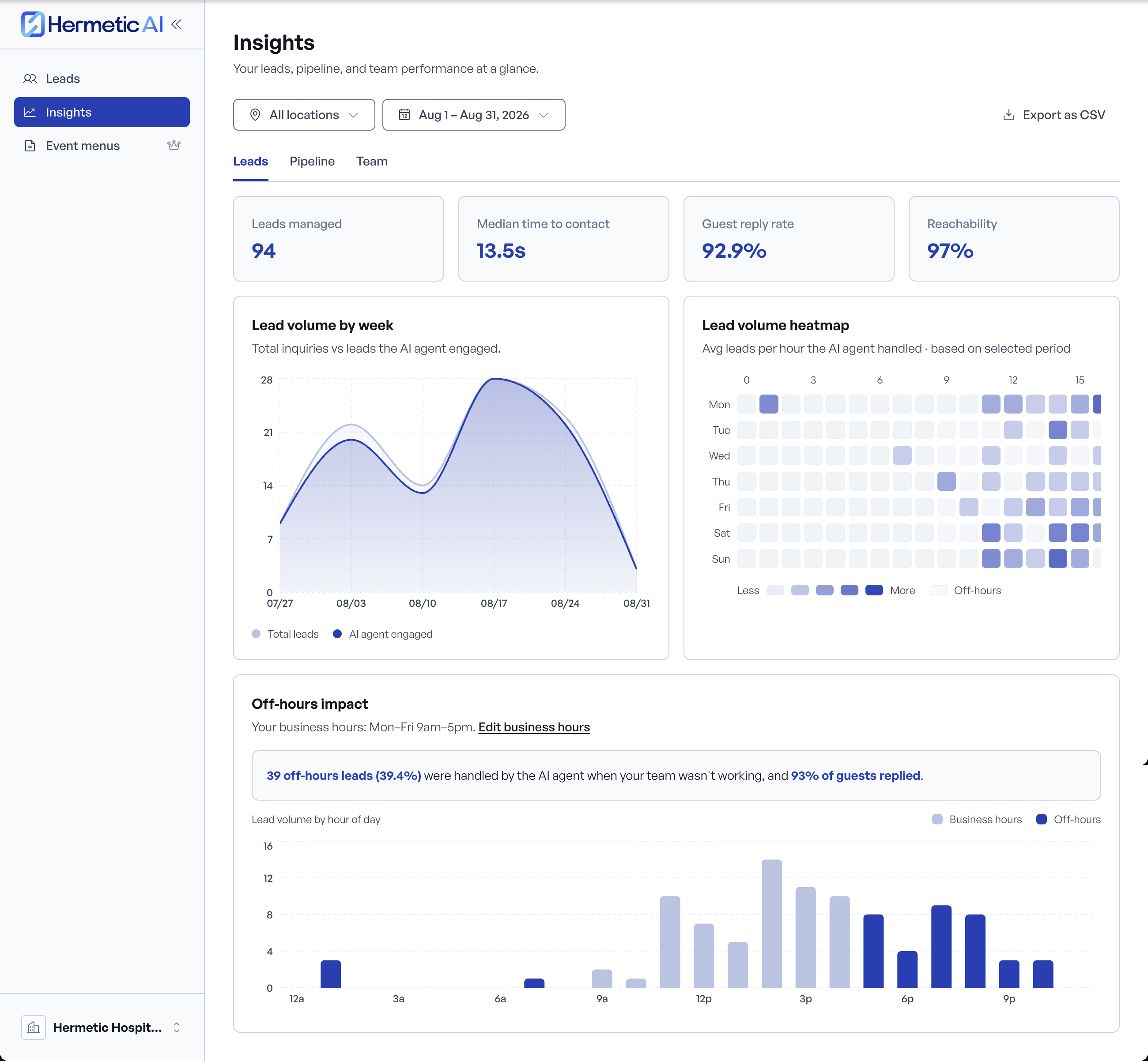Click the tallest 2p bar in hourly chart
1148x1061 pixels.
(x=771, y=923)
